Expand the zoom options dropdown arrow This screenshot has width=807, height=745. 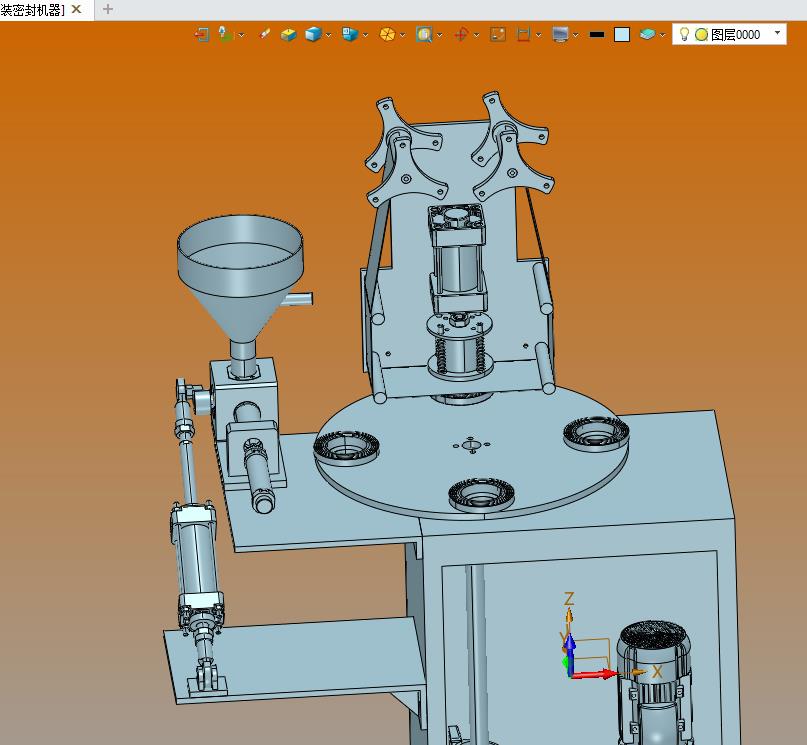tap(440, 35)
